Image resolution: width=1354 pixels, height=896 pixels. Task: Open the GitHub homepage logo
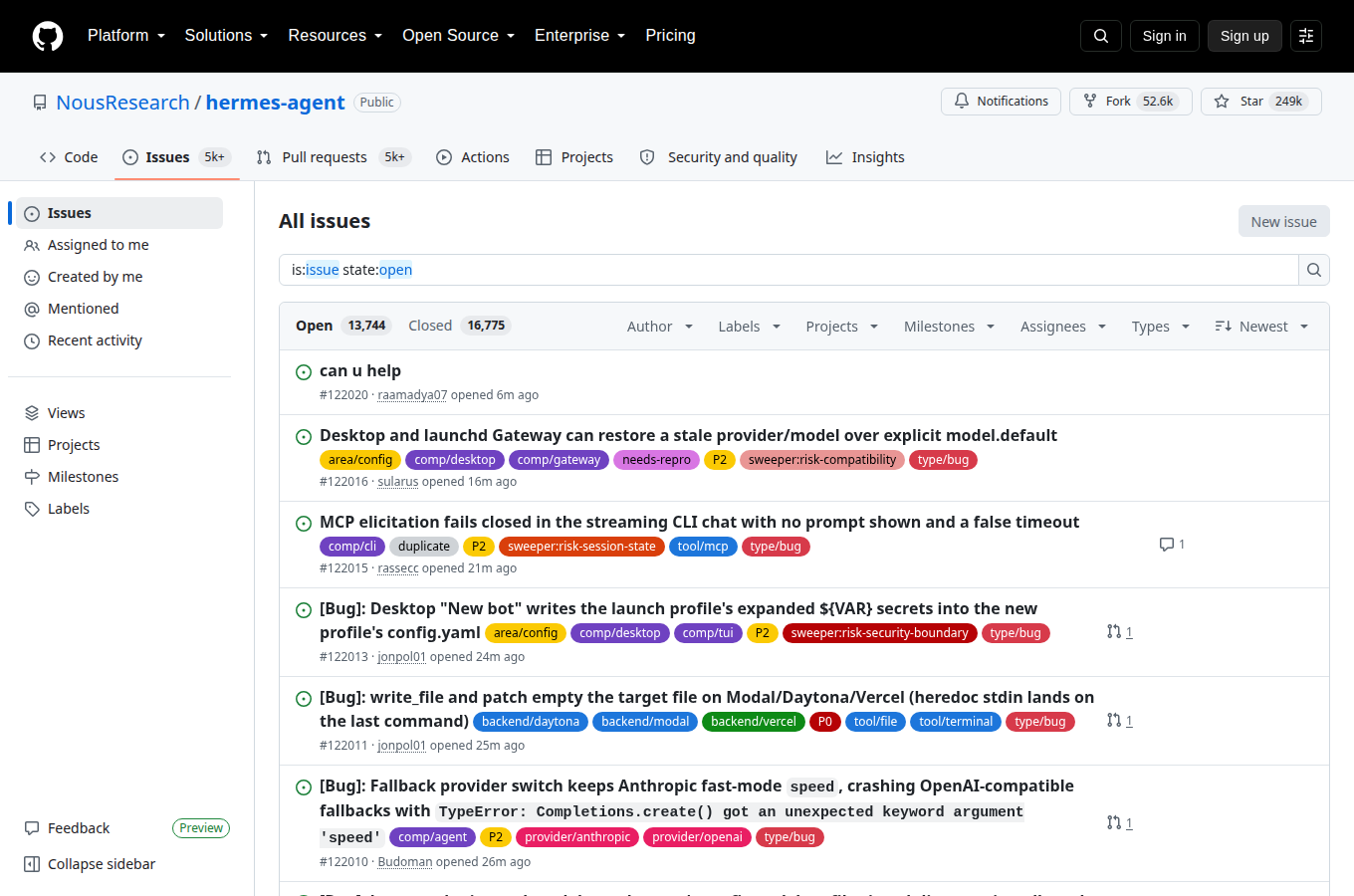(x=48, y=36)
